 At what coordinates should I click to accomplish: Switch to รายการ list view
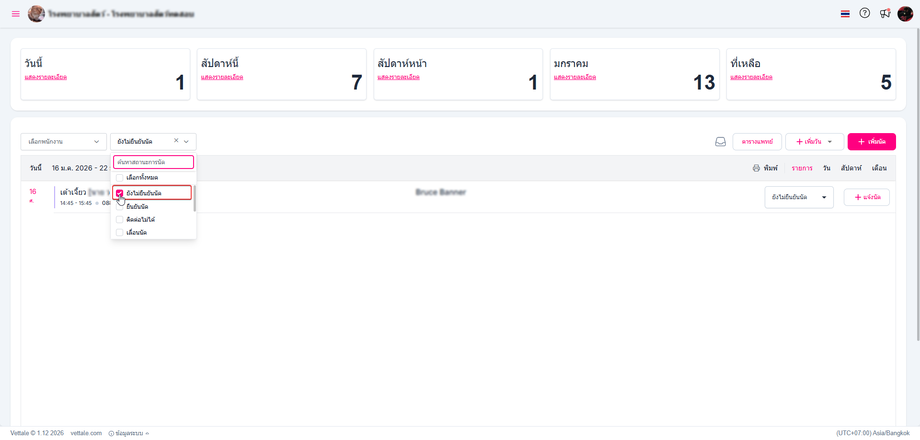coord(802,168)
